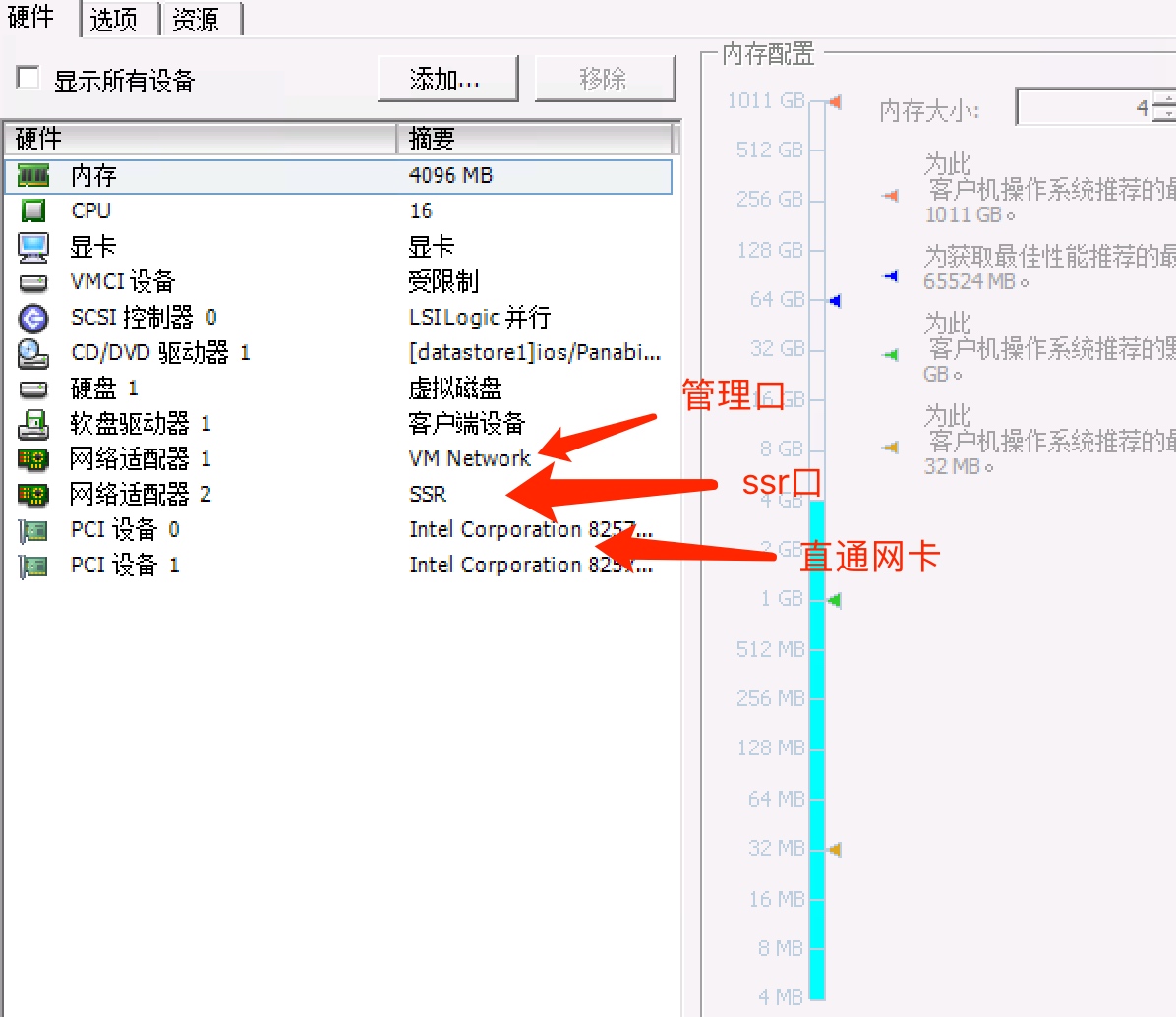Select the CPU row label

90,211
